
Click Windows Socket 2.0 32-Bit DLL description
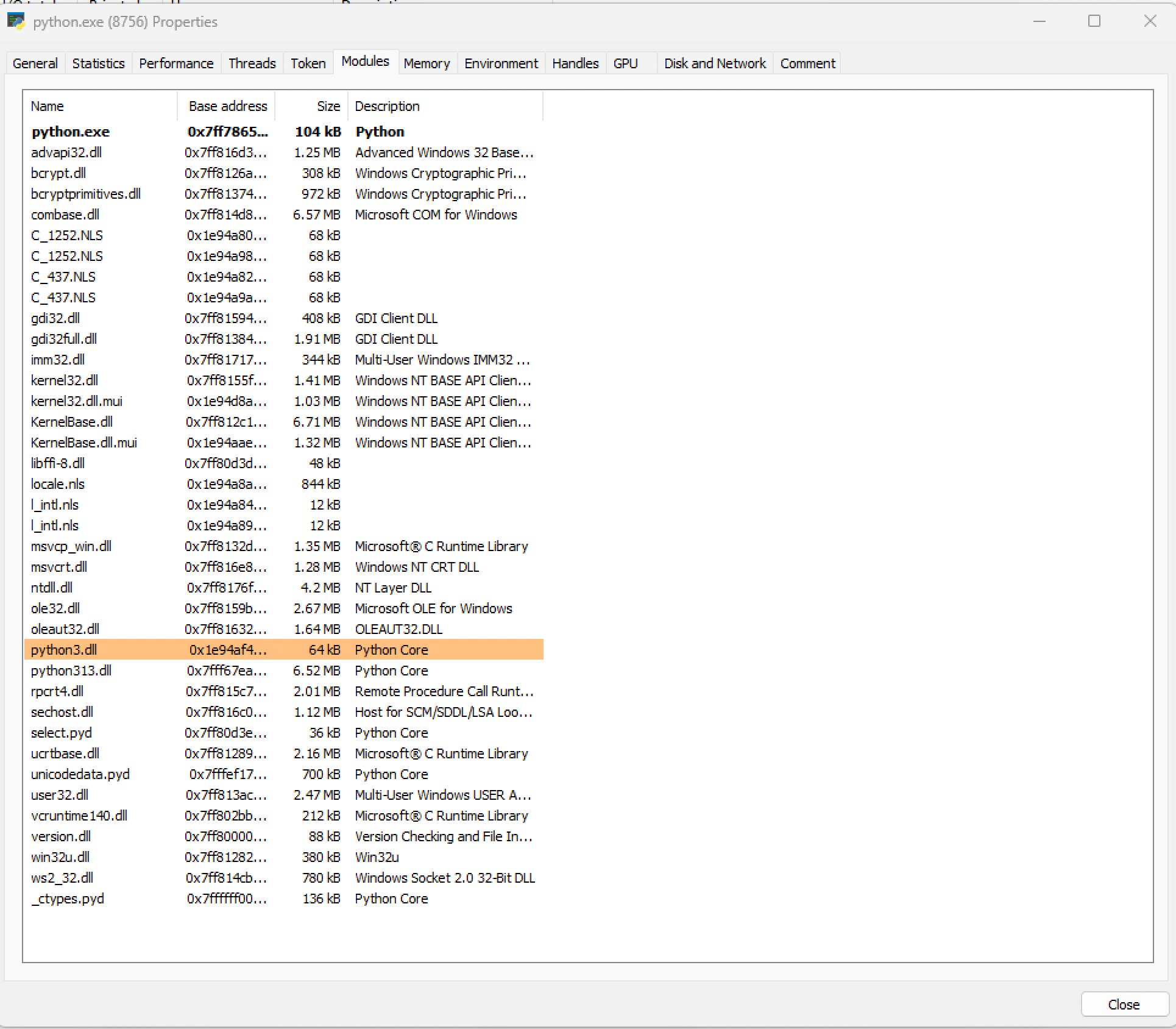click(445, 878)
